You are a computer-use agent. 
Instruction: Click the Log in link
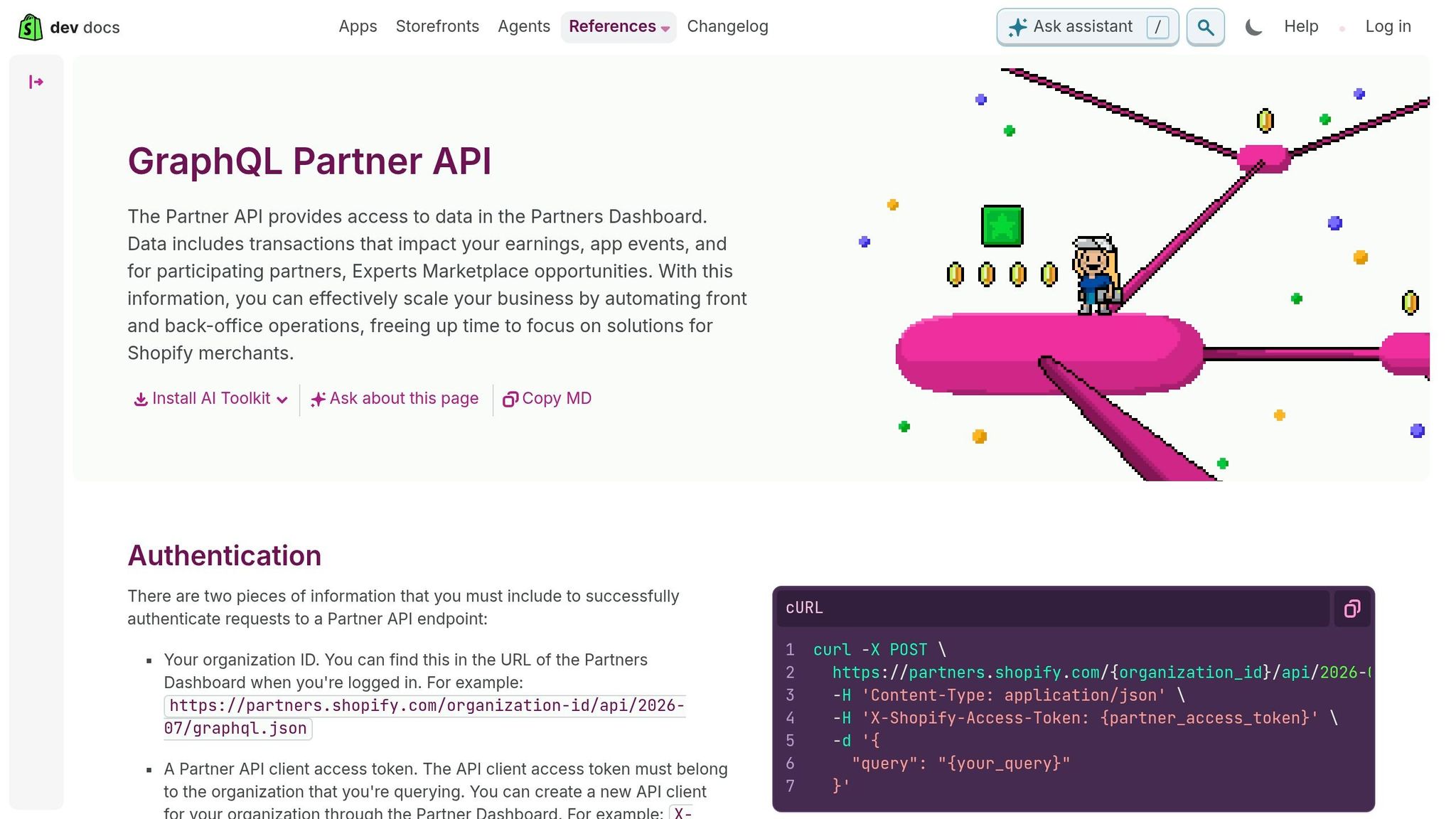click(1388, 26)
